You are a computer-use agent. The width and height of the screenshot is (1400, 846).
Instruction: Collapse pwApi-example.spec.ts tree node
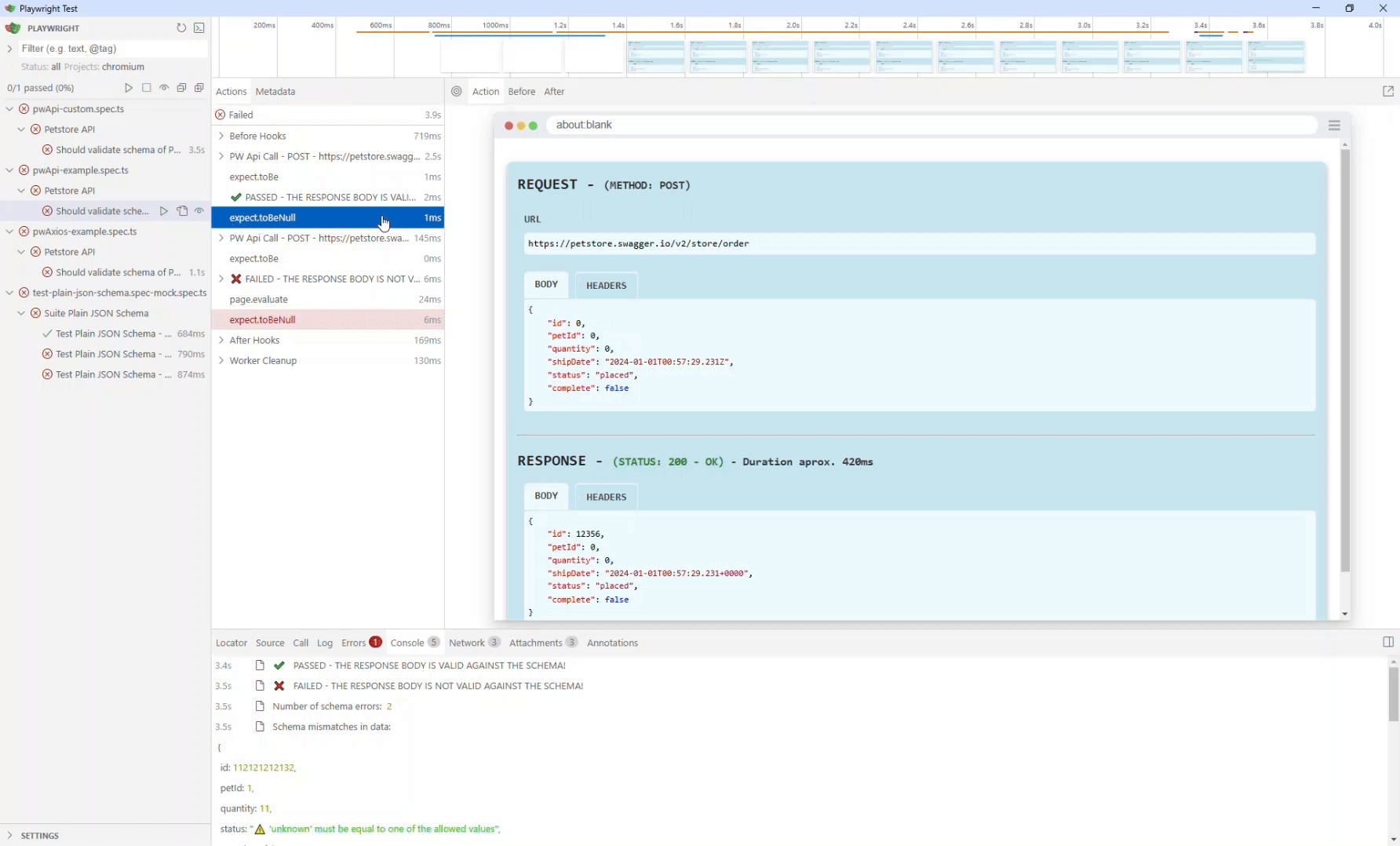point(9,170)
